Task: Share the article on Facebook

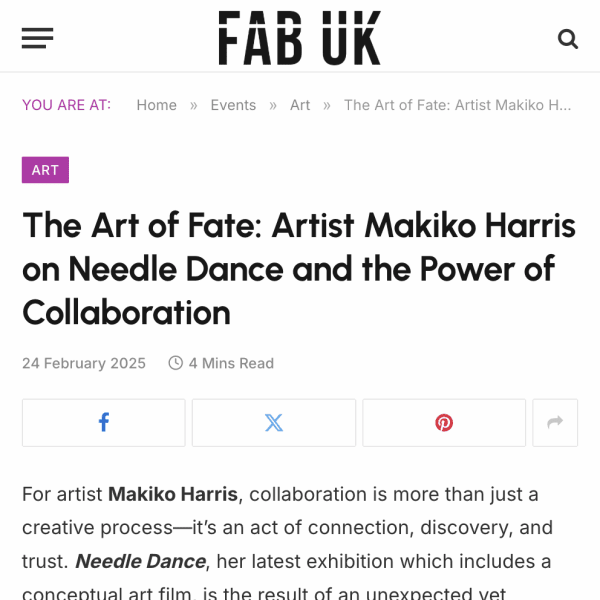Action: pos(104,422)
